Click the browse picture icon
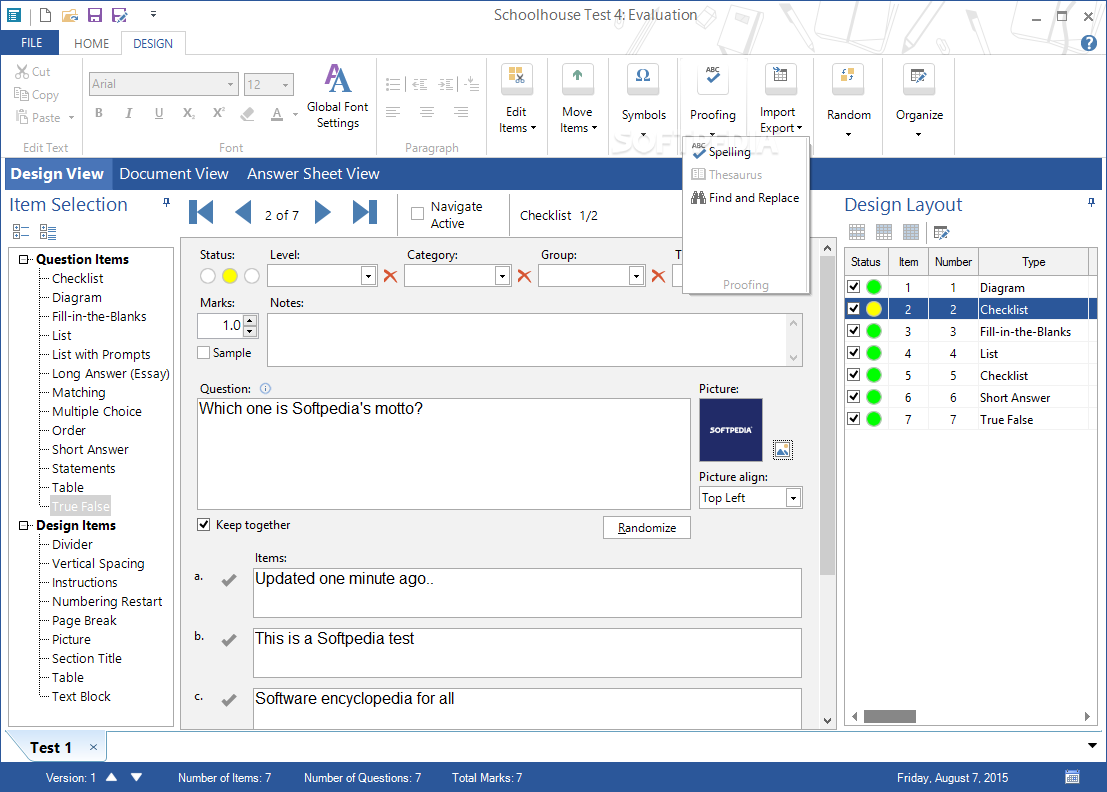Image resolution: width=1107 pixels, height=792 pixels. click(x=783, y=450)
